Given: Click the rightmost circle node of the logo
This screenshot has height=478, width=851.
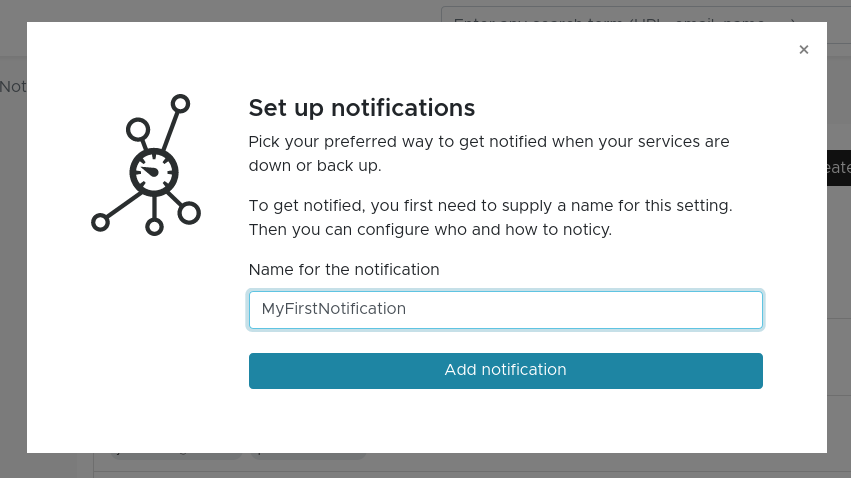Looking at the screenshot, I should 189,212.
